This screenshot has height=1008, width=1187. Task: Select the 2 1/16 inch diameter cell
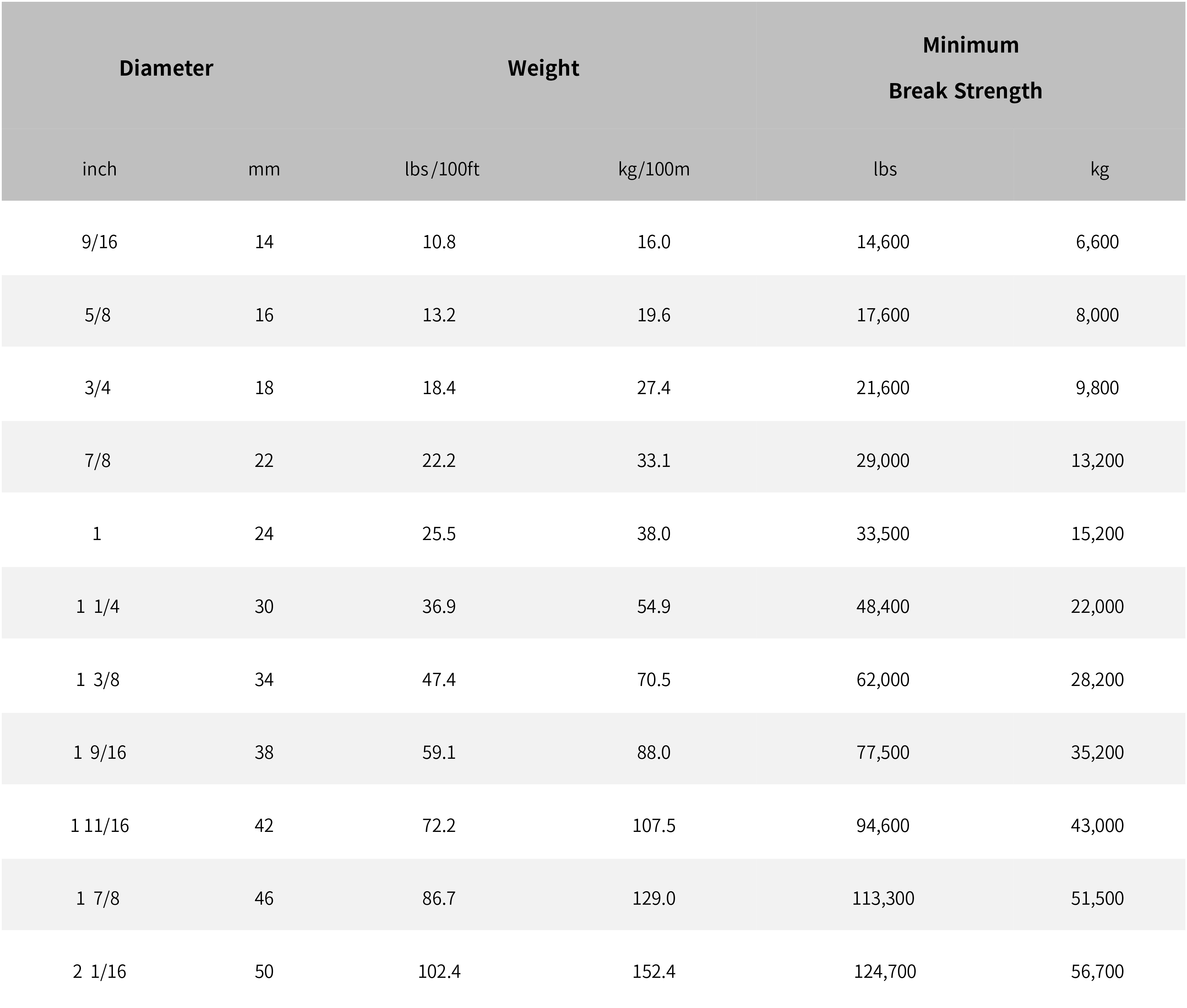(99, 971)
